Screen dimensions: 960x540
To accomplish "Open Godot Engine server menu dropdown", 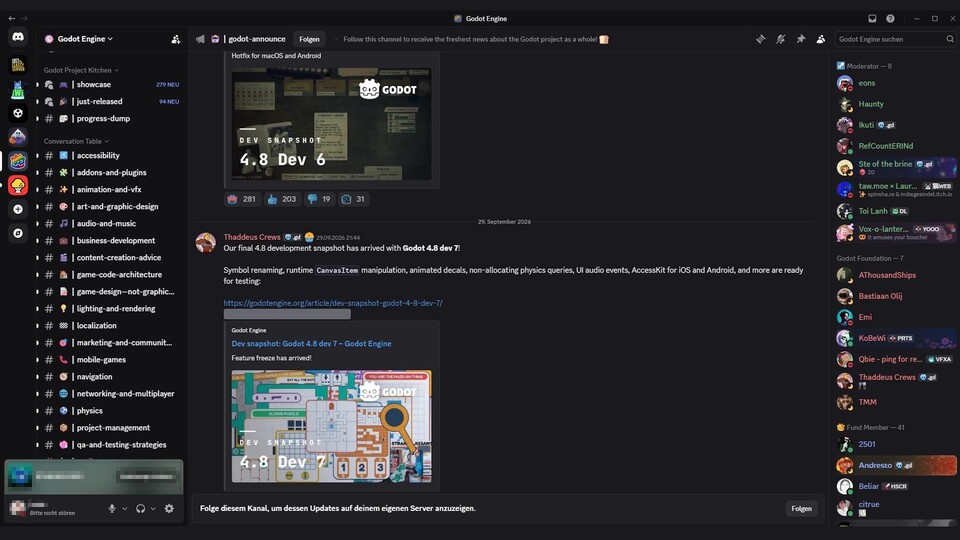I will pos(85,39).
